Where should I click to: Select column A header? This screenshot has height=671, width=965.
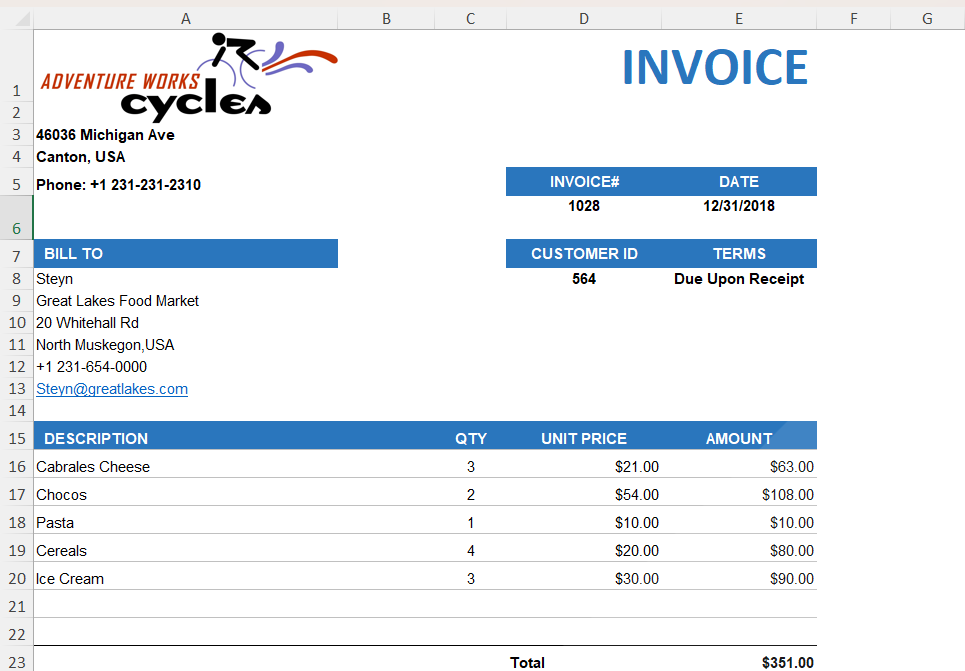[x=186, y=19]
